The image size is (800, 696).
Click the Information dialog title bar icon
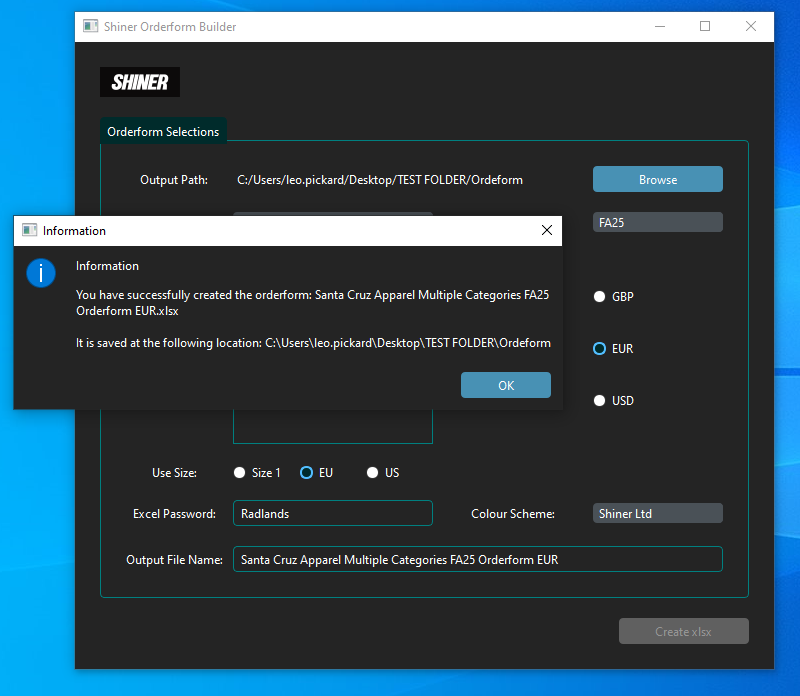click(29, 230)
